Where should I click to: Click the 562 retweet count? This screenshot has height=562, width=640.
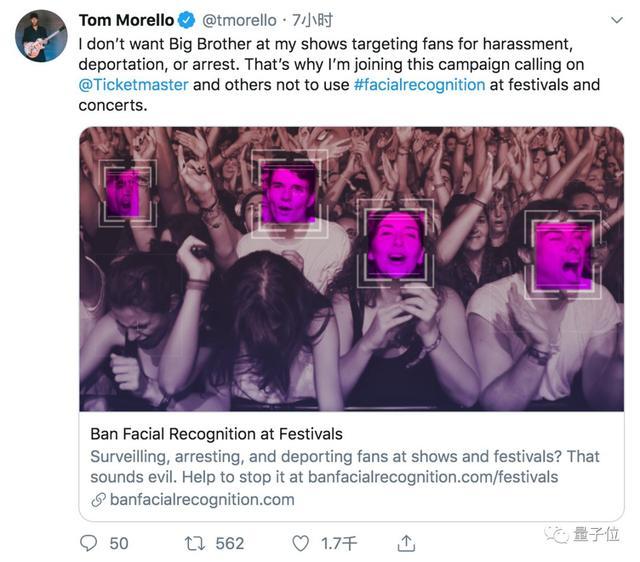click(x=230, y=543)
